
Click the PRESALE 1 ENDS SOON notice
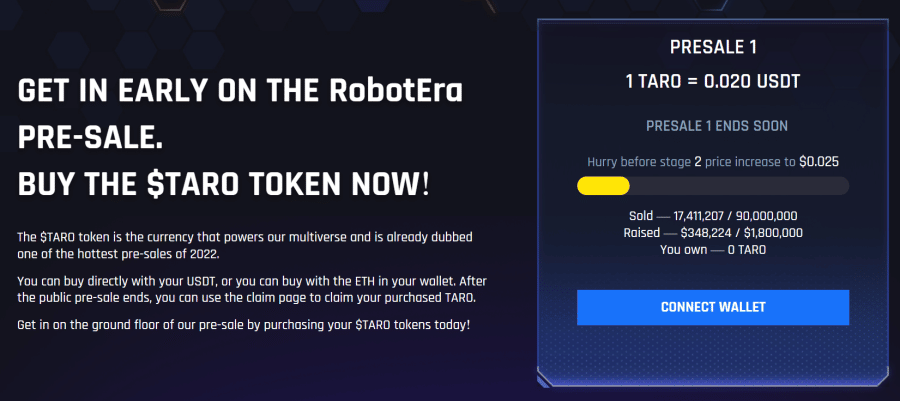click(717, 126)
